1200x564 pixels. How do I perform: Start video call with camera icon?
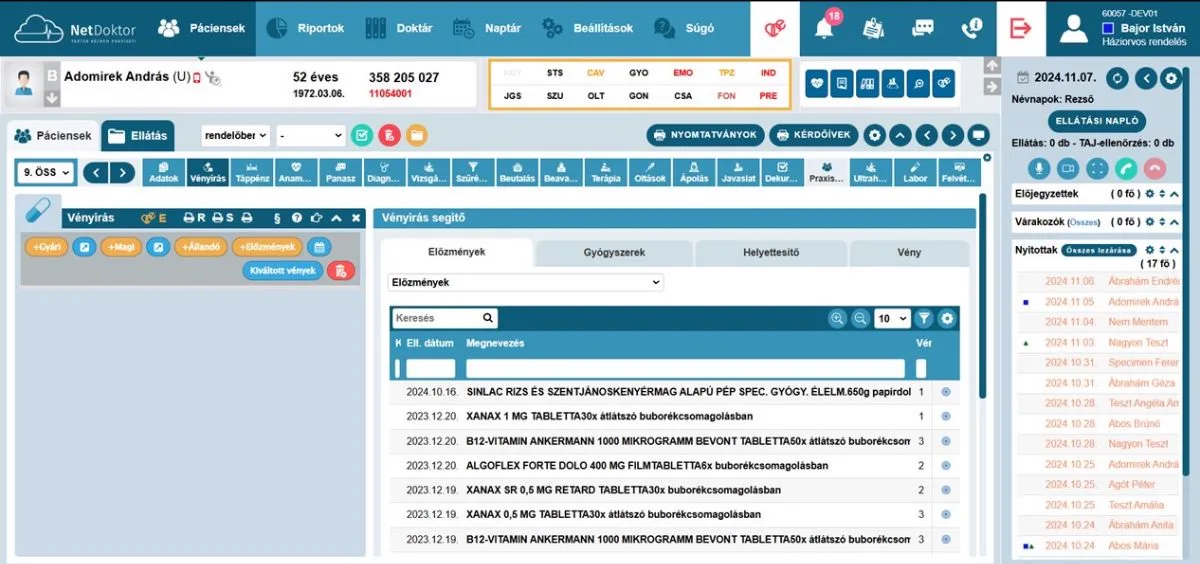[1068, 169]
